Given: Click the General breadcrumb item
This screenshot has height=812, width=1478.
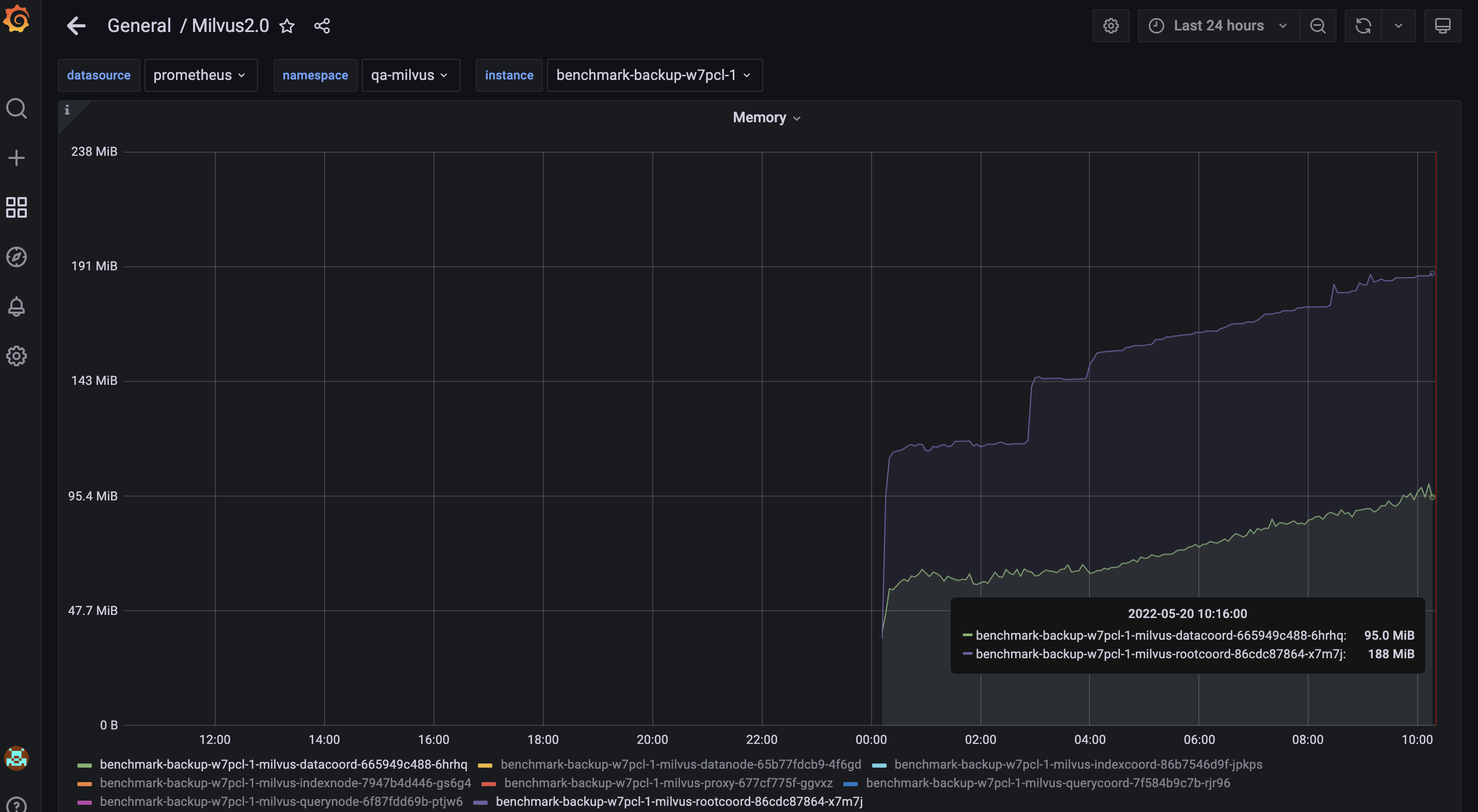Looking at the screenshot, I should (139, 25).
